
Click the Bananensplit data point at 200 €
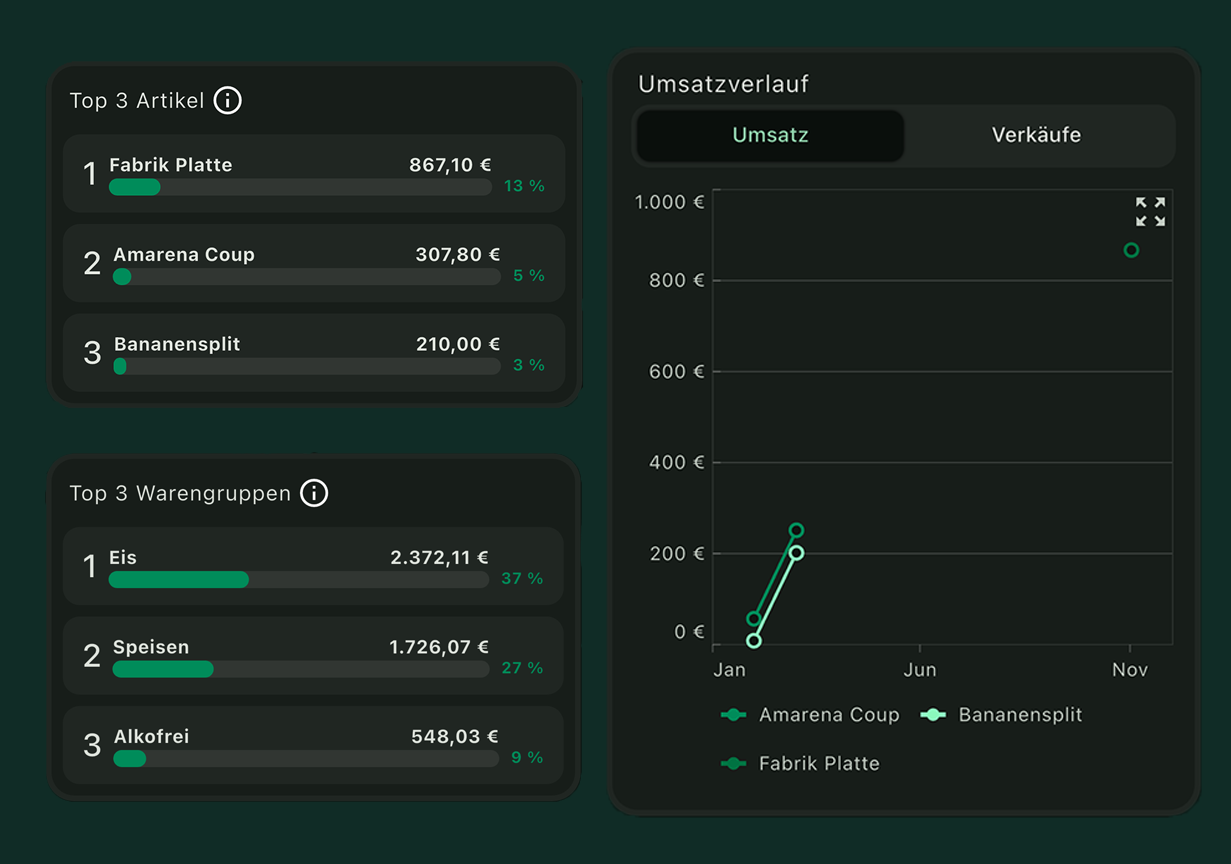(x=796, y=553)
